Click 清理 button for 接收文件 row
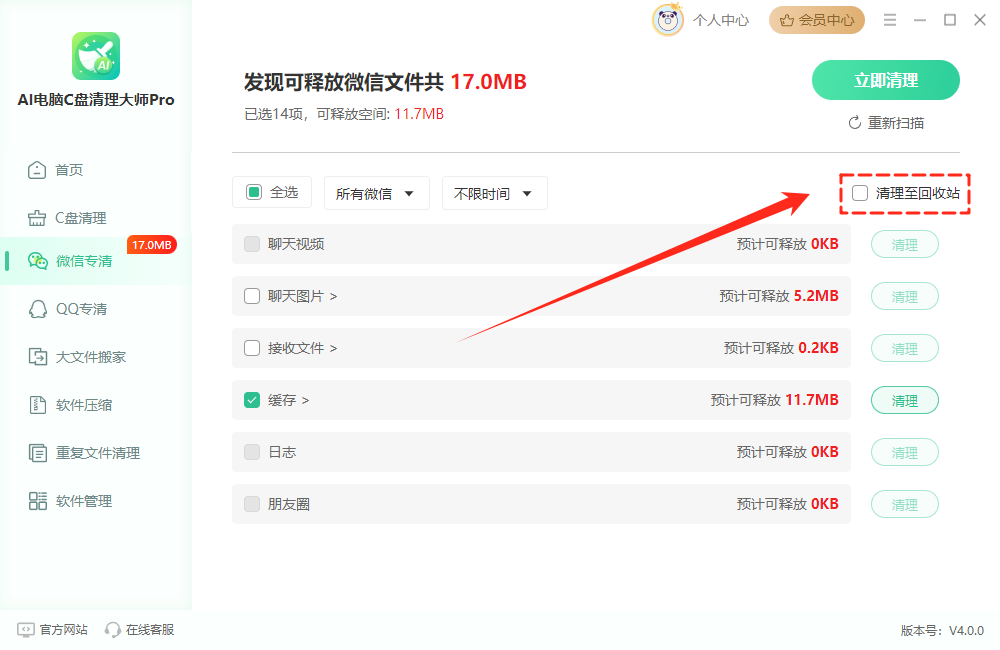The width and height of the screenshot is (1000, 650). point(904,349)
